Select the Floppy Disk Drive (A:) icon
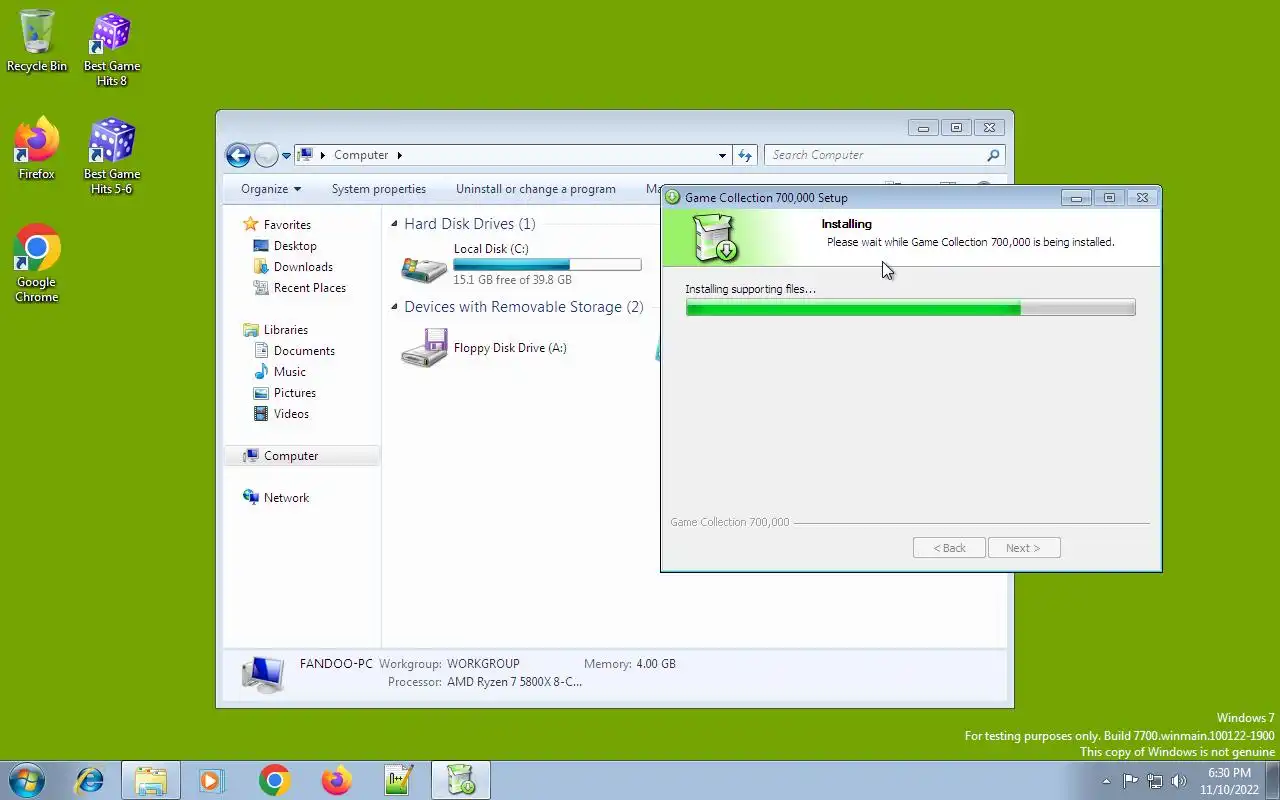 point(424,348)
